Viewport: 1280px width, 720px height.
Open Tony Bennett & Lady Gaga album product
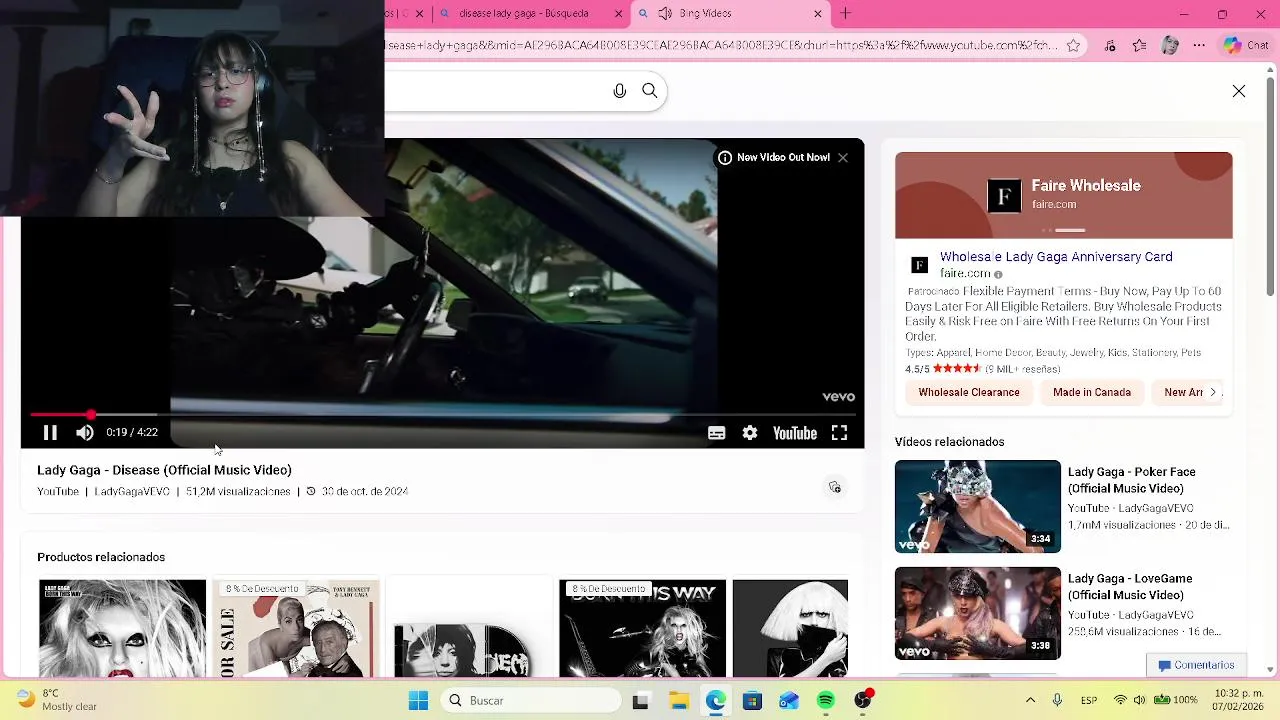(x=296, y=628)
